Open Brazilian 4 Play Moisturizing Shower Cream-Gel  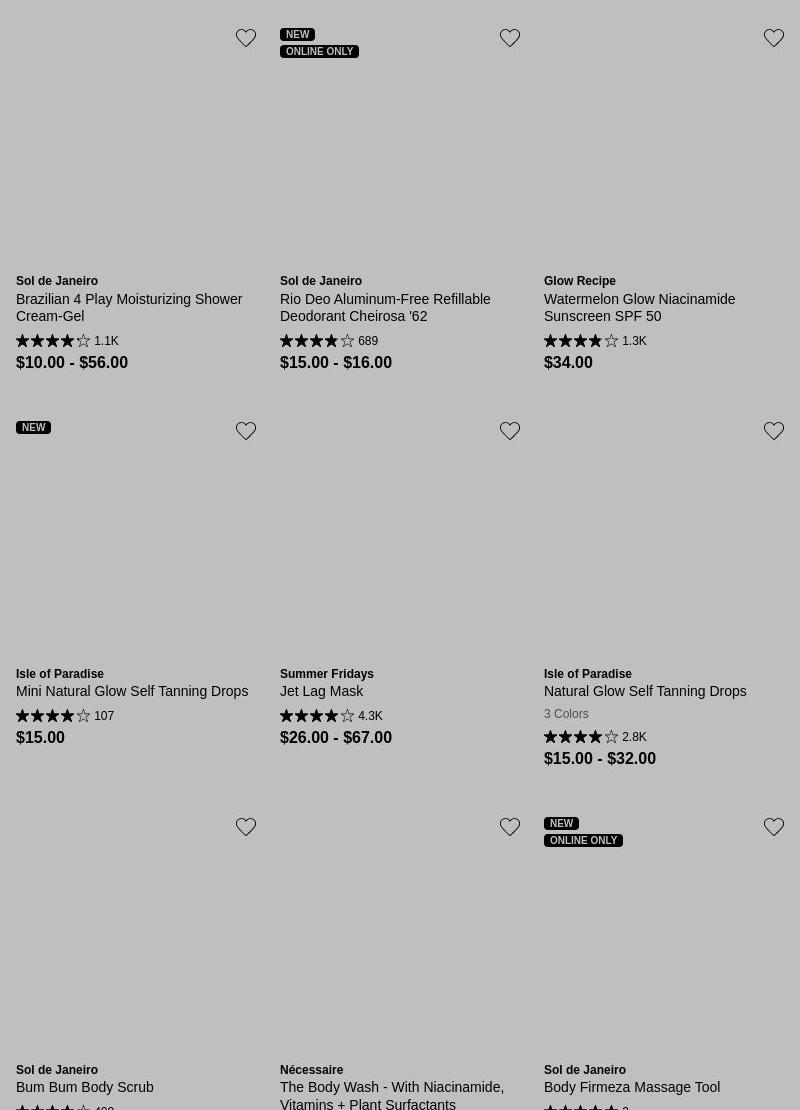(x=129, y=307)
